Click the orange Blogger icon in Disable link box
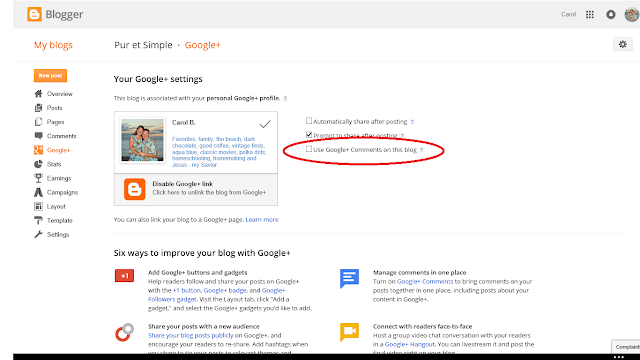Screen dimensions: 640x360 point(135,189)
